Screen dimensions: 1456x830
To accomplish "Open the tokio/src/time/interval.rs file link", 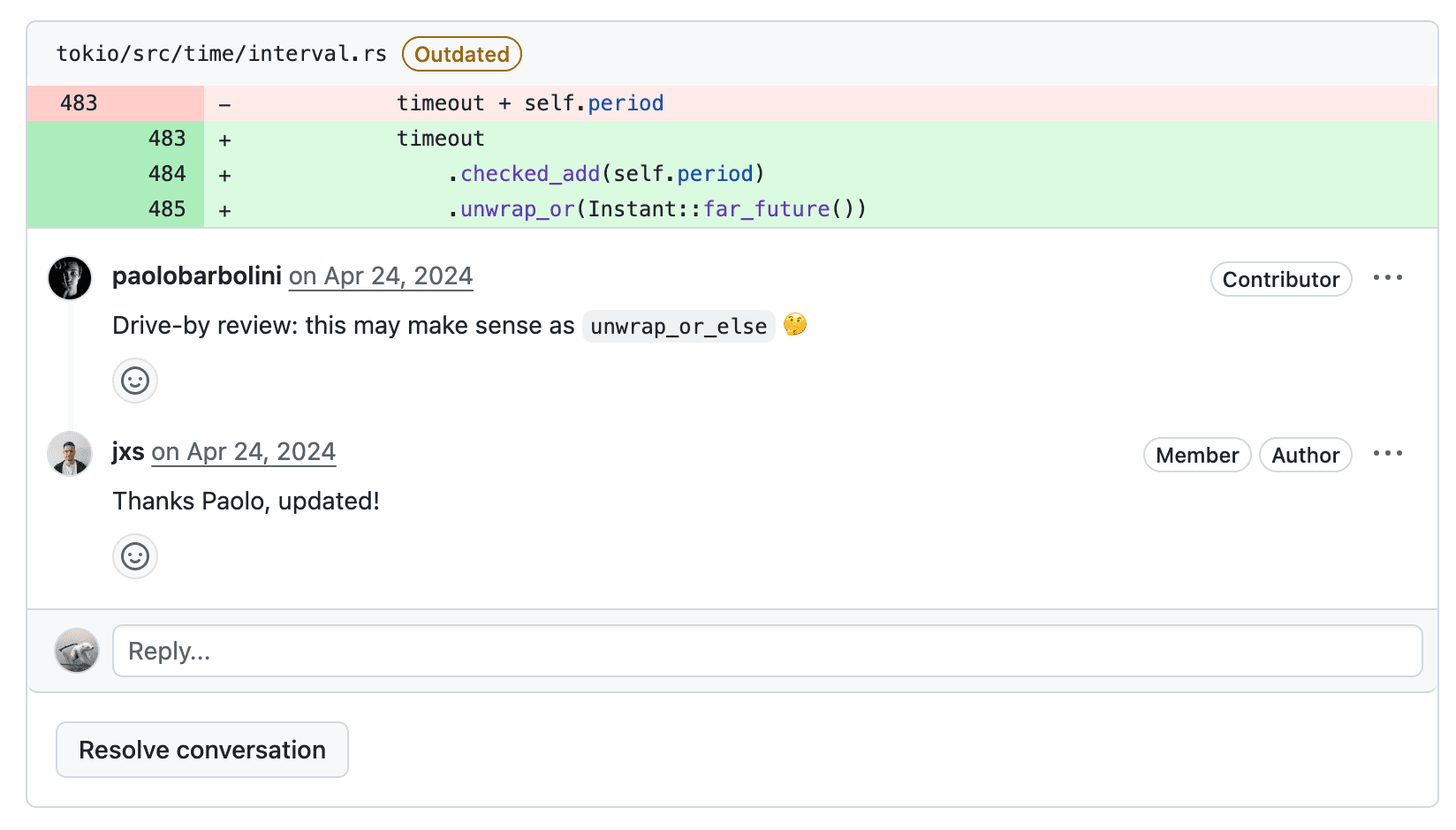I will click(222, 54).
